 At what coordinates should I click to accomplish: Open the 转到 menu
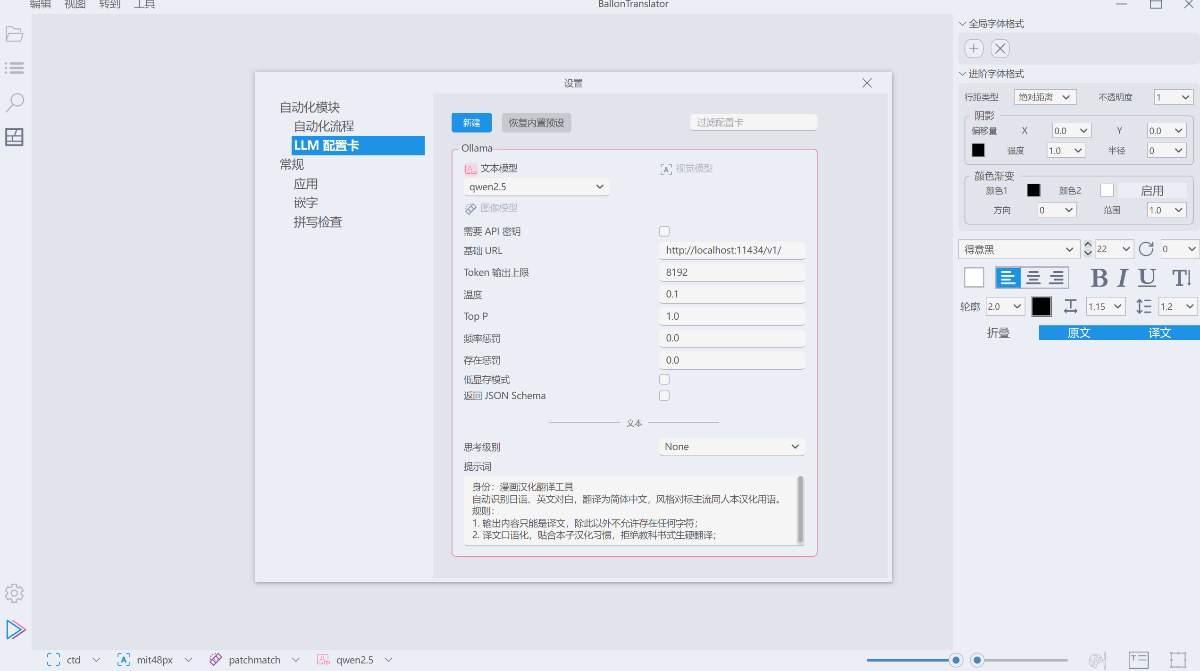click(x=110, y=4)
